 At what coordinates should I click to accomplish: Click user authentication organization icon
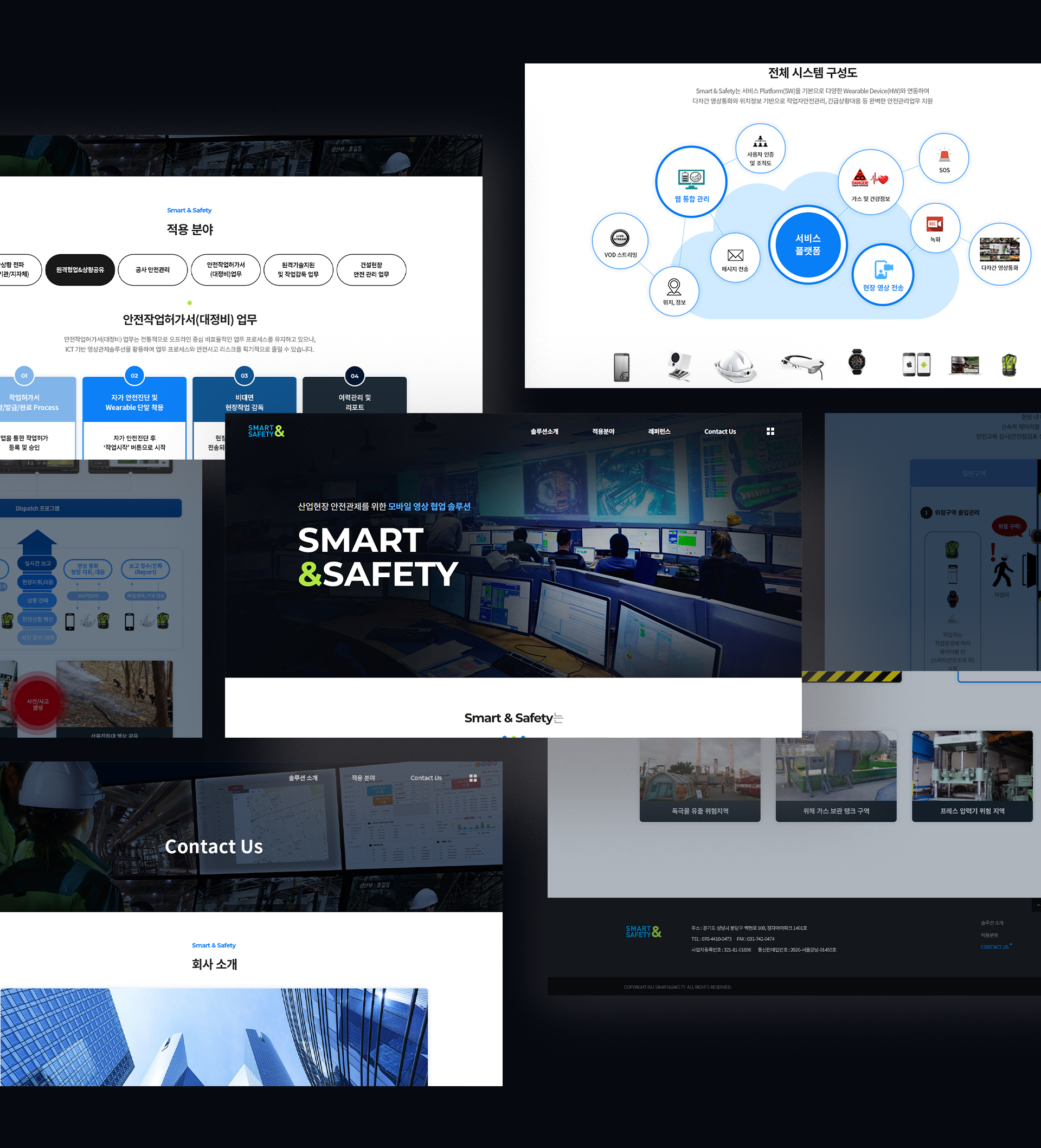click(x=760, y=143)
